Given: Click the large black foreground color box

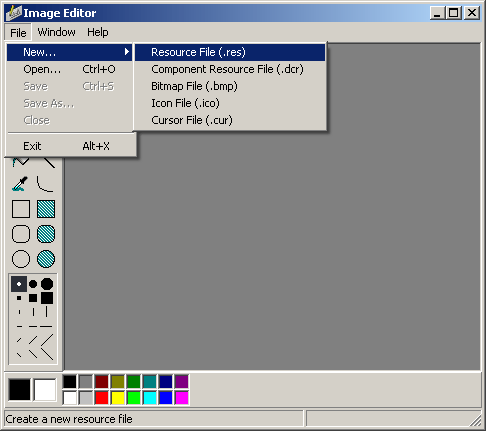Looking at the screenshot, I should pyautogui.click(x=19, y=389).
